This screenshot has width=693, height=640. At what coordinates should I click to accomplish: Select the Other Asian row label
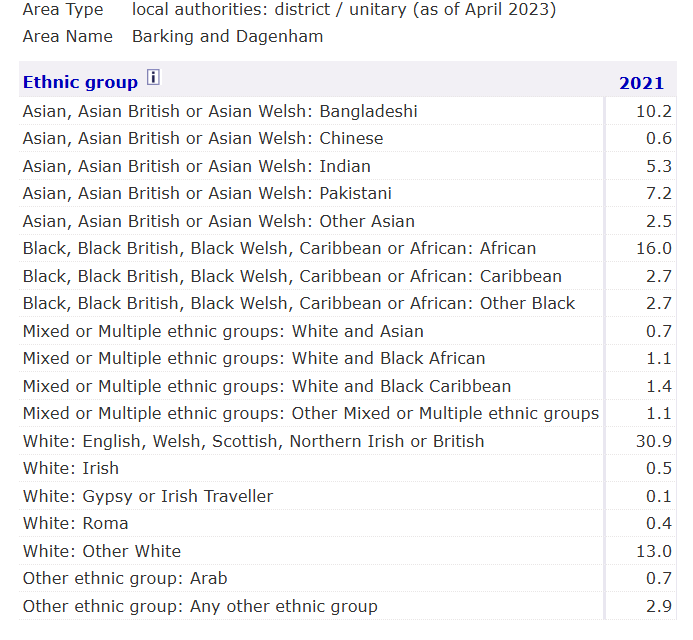(219, 221)
